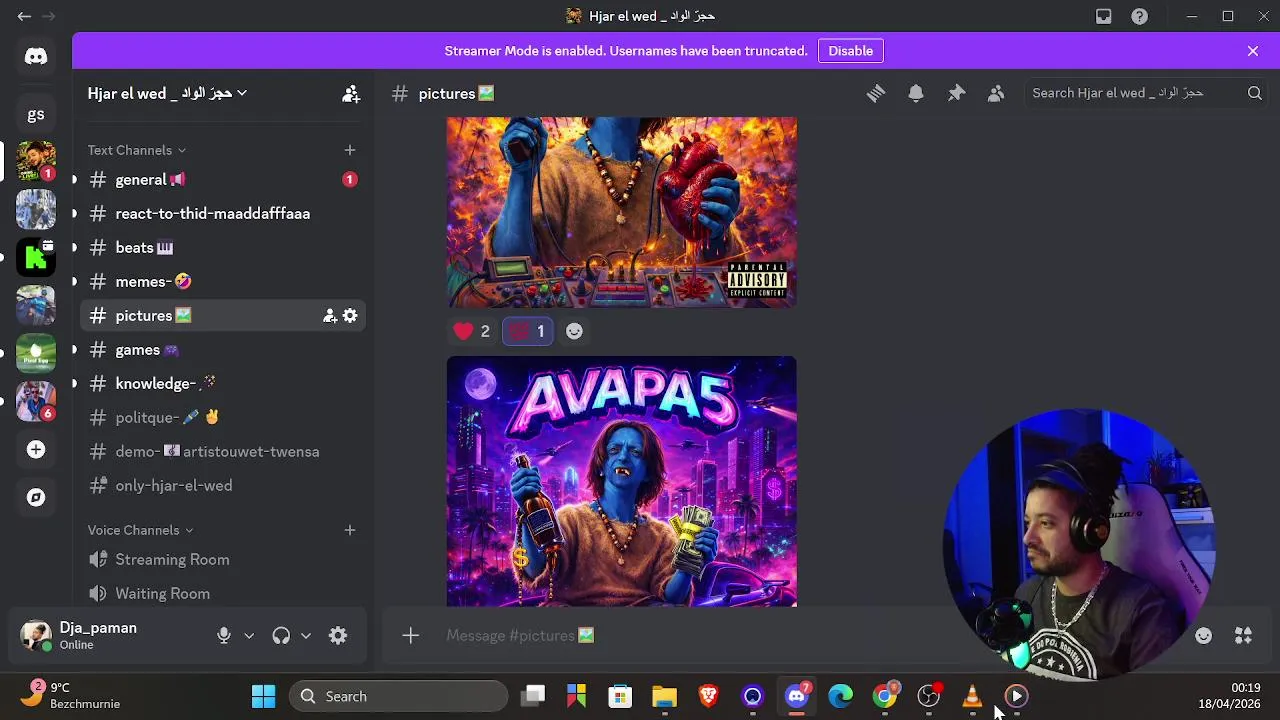Navigate back with left arrow

click(x=24, y=16)
